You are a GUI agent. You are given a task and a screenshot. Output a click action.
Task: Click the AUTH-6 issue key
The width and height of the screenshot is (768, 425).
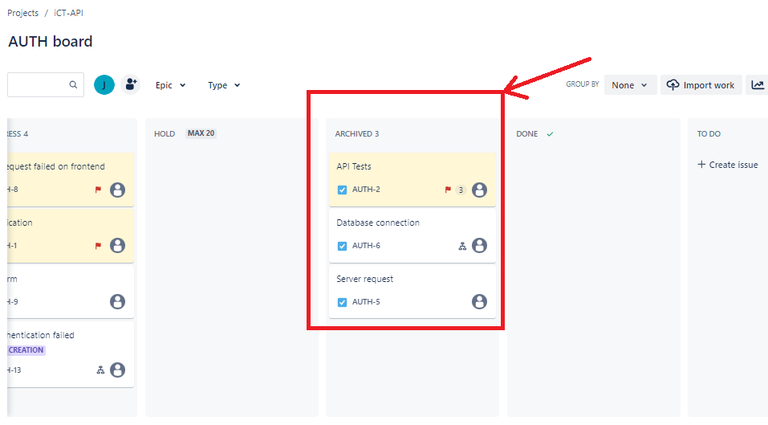pos(366,246)
